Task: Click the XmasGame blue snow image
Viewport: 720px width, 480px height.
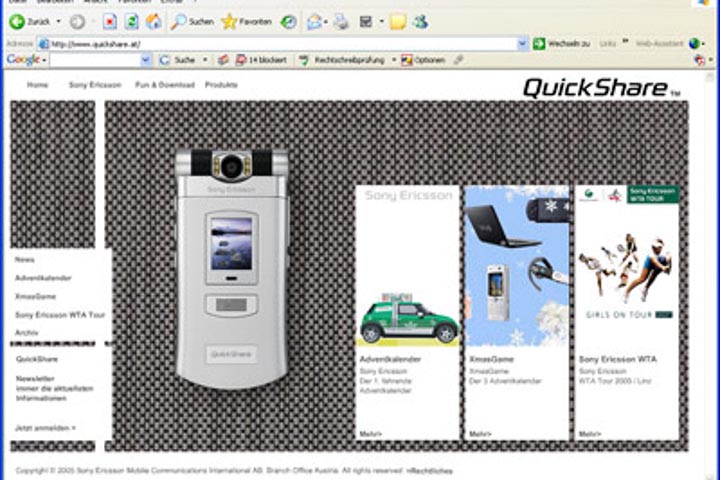Action: click(x=517, y=266)
